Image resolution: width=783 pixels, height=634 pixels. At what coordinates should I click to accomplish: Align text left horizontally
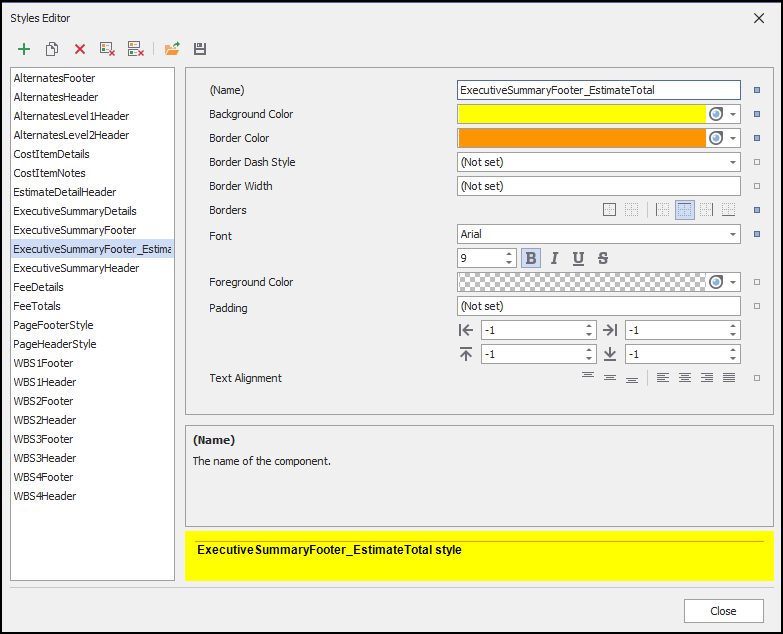[x=663, y=377]
